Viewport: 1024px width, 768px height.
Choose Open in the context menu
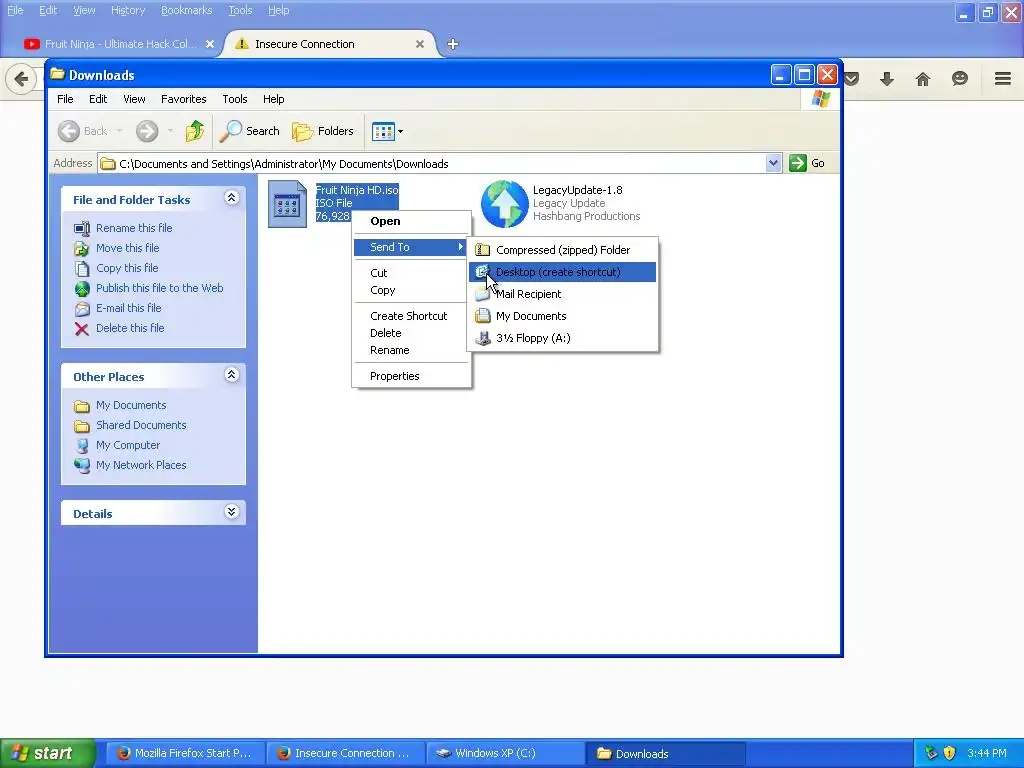(x=385, y=221)
